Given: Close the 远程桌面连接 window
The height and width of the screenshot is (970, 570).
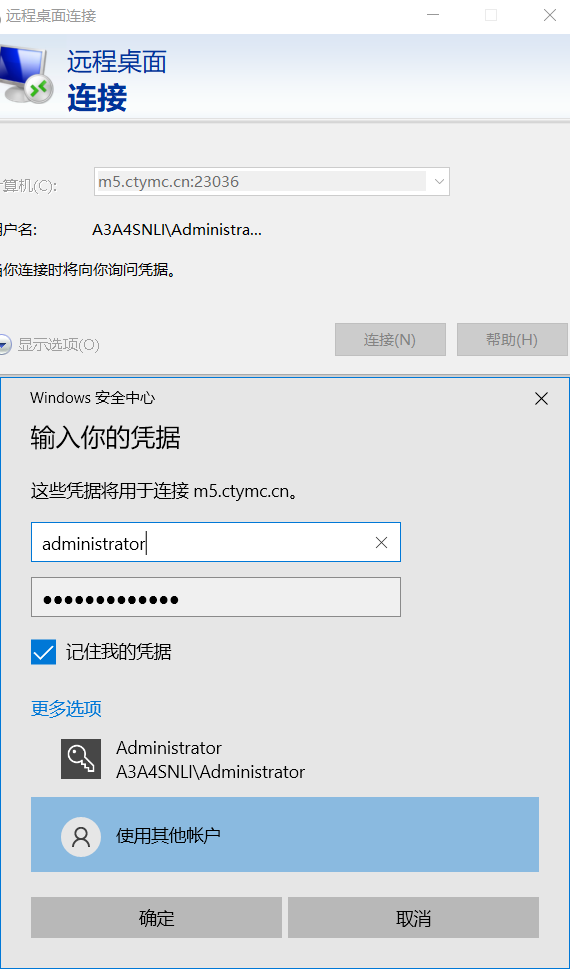Looking at the screenshot, I should click(x=550, y=15).
